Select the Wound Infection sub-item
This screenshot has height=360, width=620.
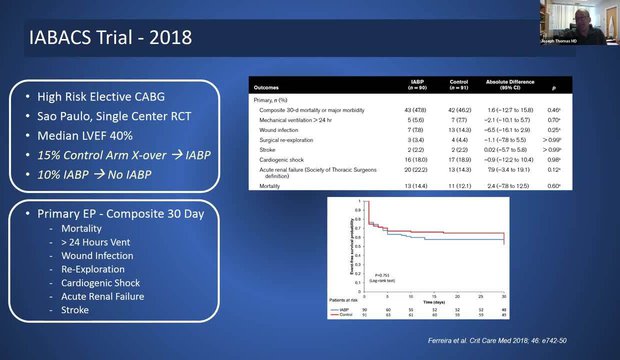tap(97, 256)
